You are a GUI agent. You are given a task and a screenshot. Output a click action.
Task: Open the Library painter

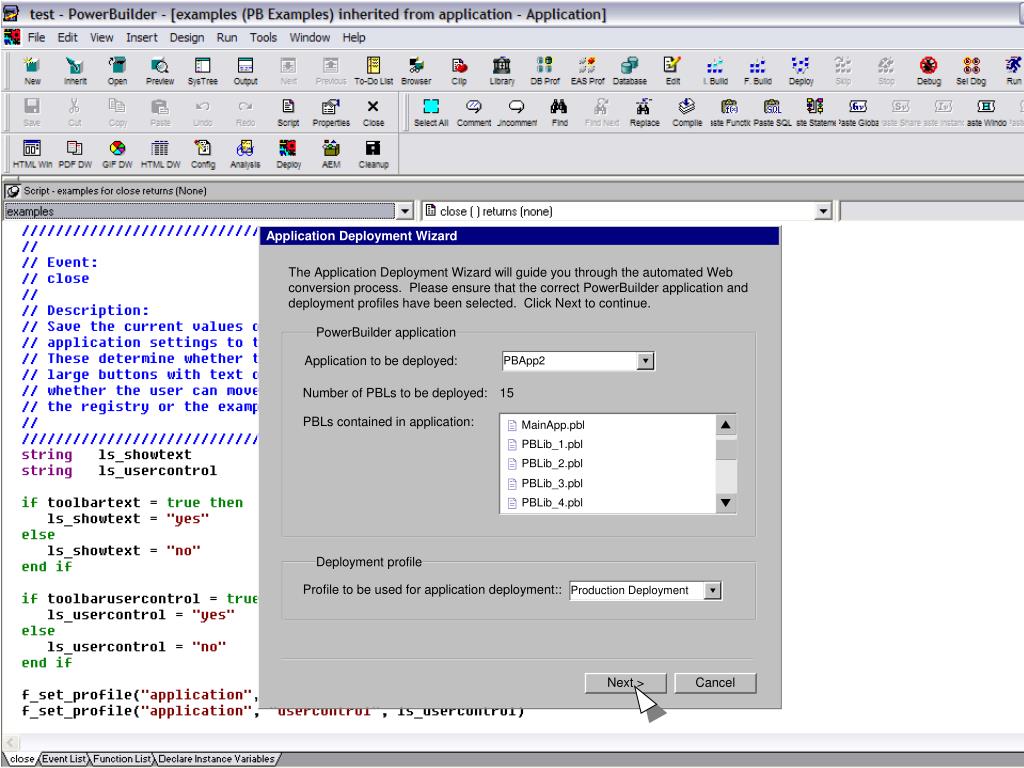(x=502, y=71)
